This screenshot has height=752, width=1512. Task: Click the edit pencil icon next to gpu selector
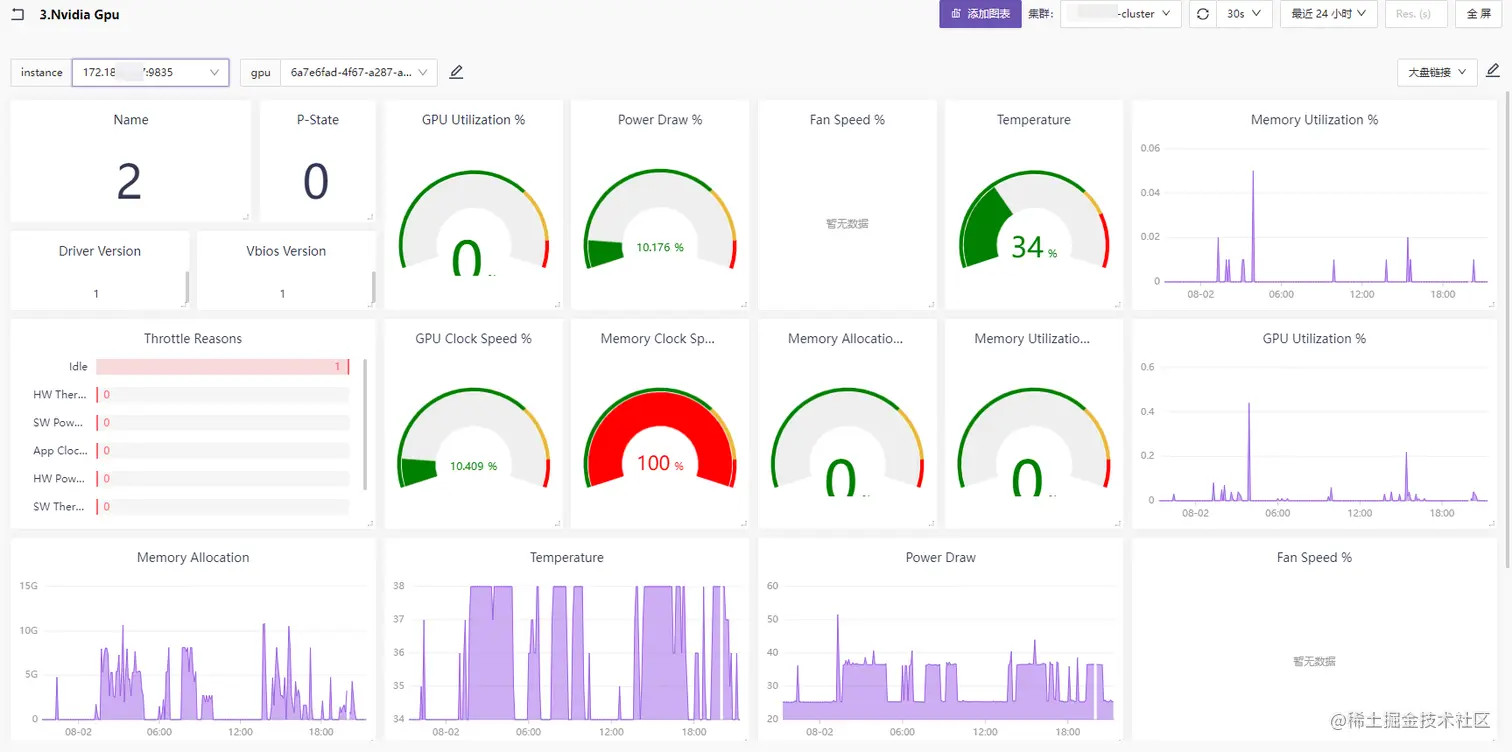(456, 72)
